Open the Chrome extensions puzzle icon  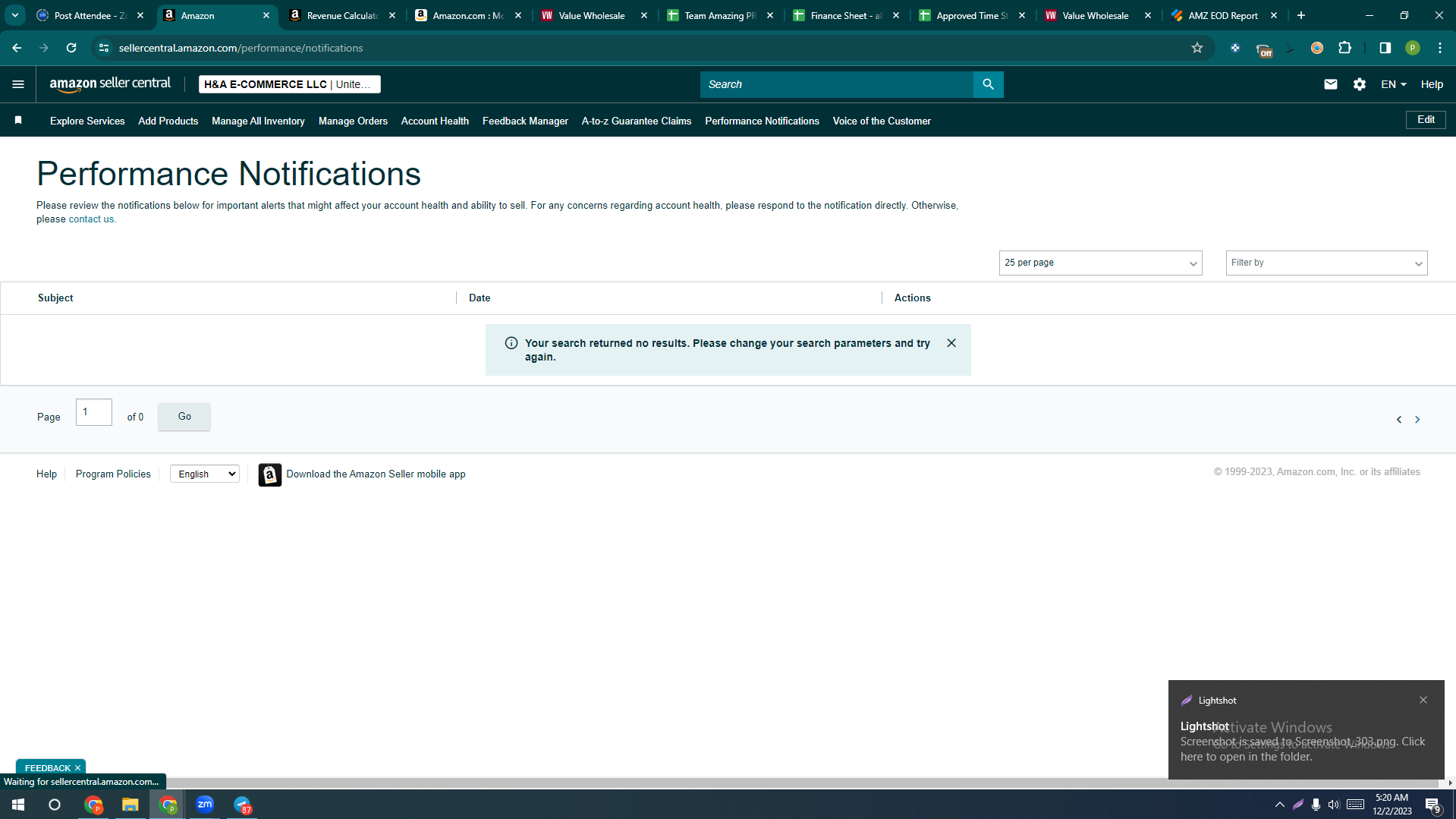1344,48
